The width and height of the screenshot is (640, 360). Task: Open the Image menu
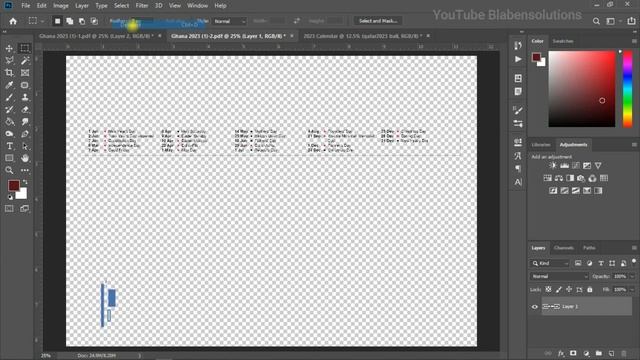tap(61, 6)
